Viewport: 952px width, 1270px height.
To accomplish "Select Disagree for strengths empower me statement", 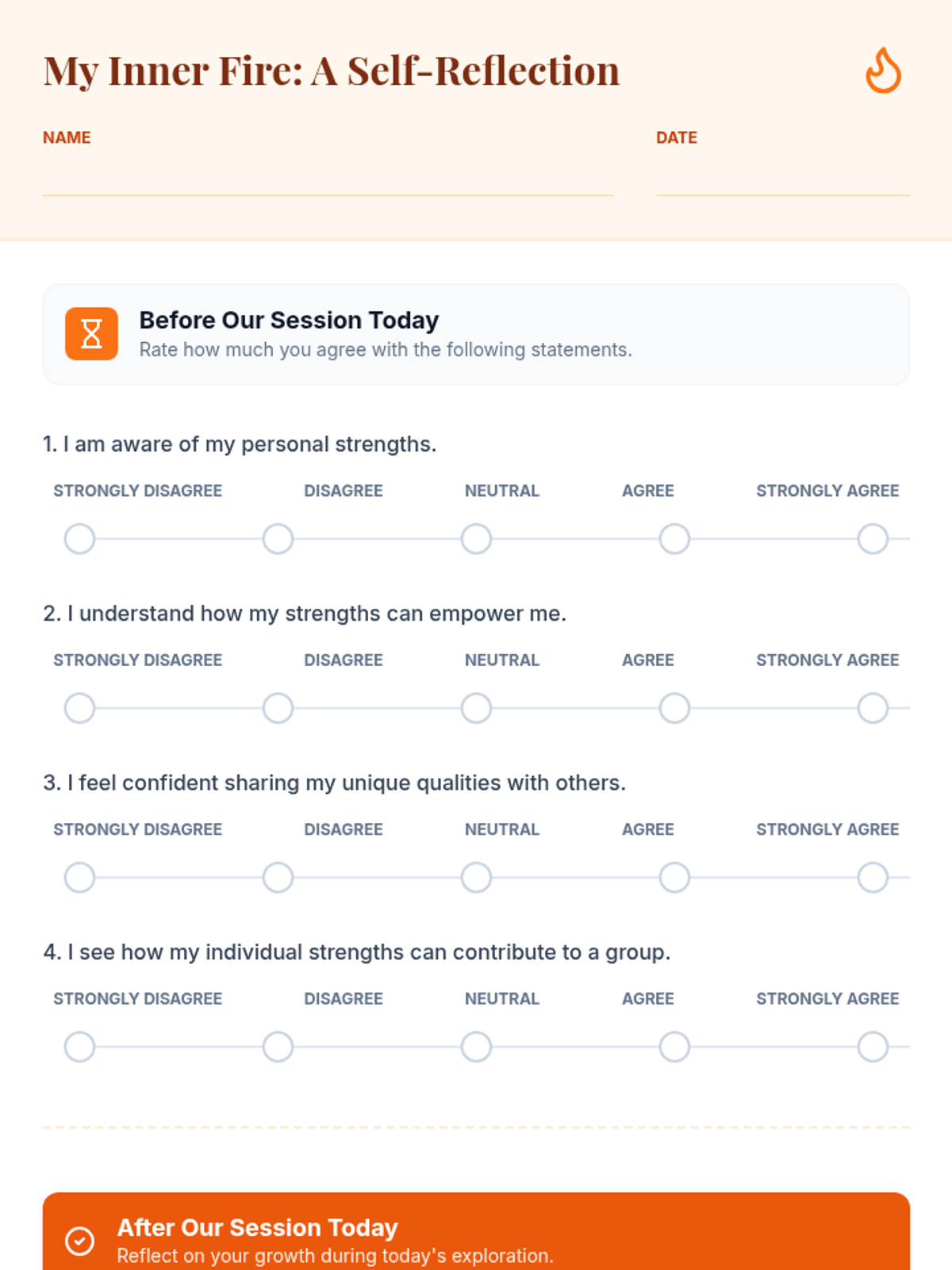I will click(x=278, y=708).
